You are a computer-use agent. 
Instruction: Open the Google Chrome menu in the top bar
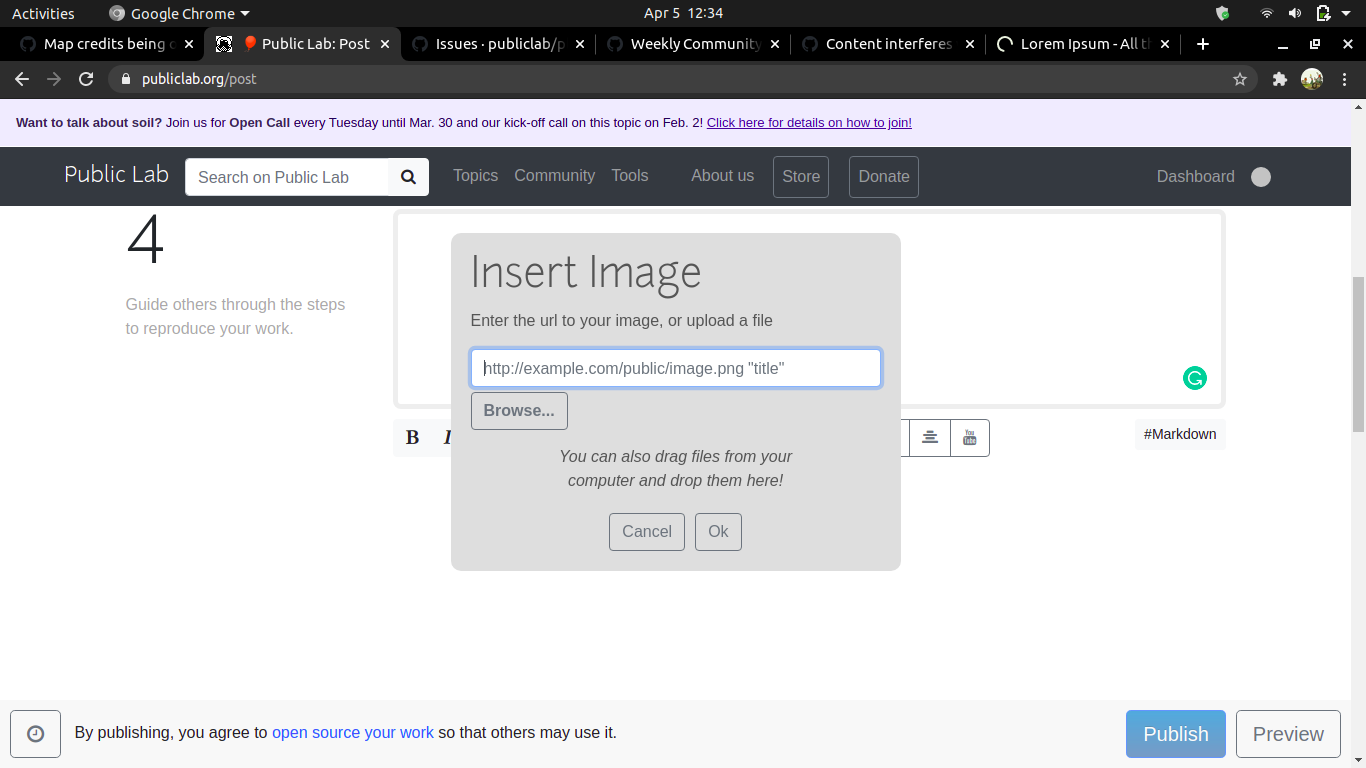click(178, 13)
